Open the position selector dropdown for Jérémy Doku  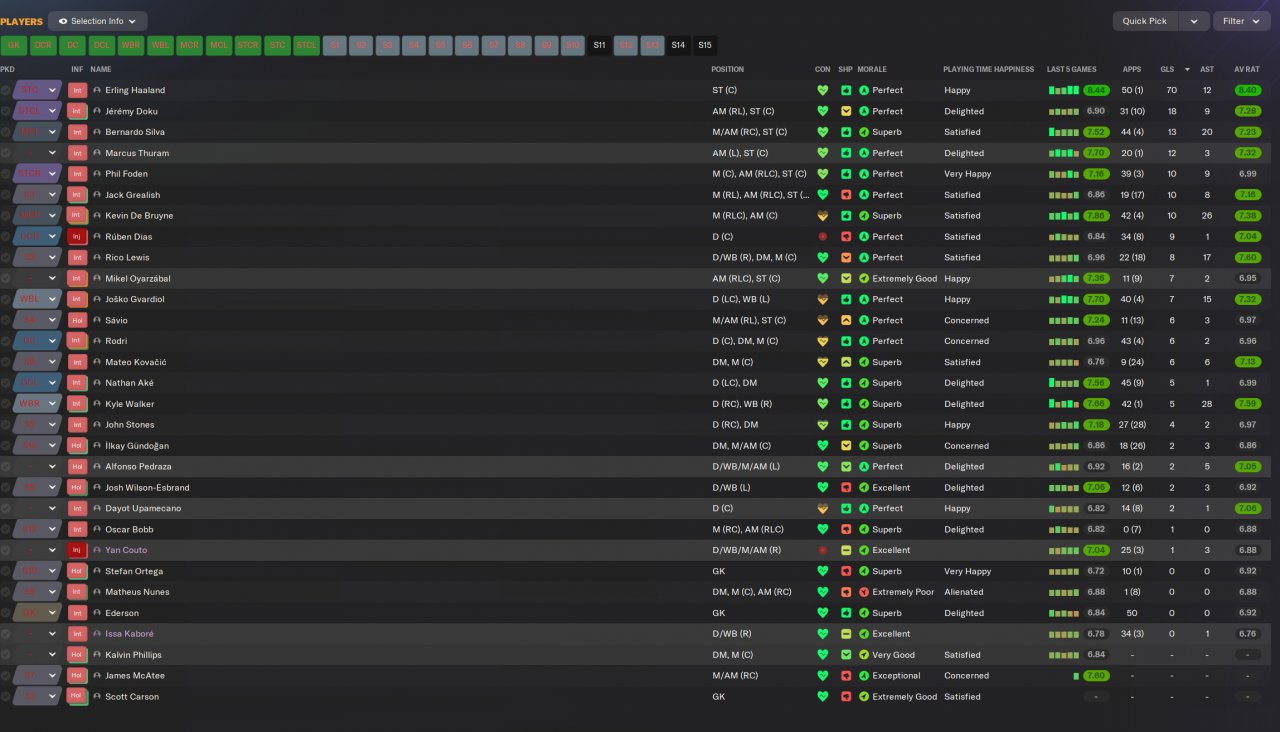(x=53, y=111)
